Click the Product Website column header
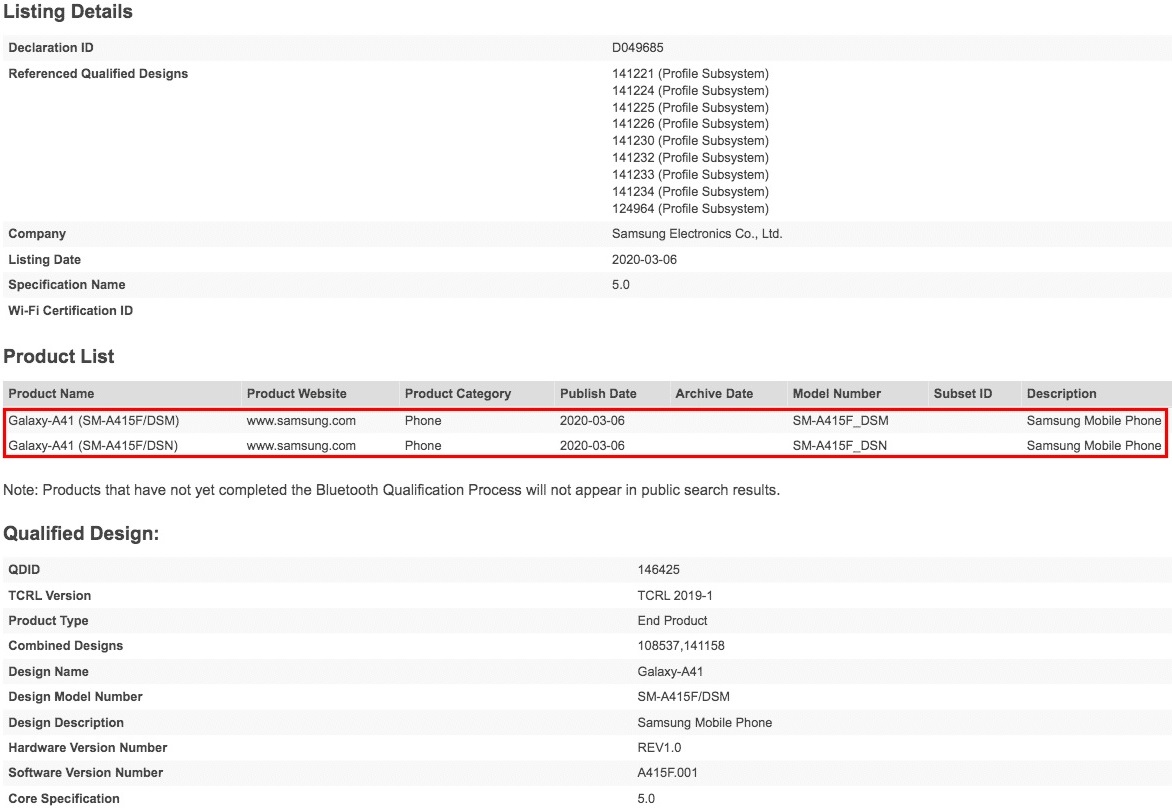 tap(297, 394)
